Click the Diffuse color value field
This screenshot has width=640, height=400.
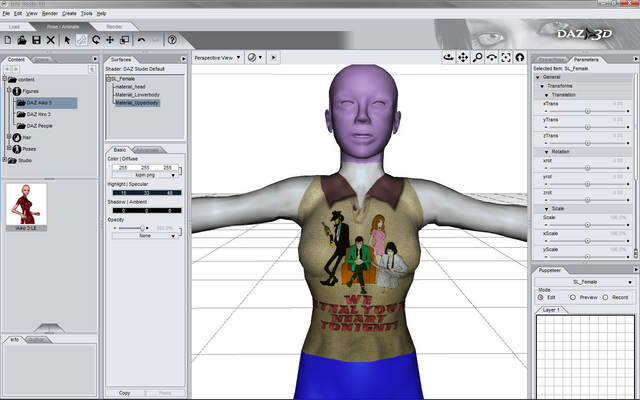point(145,168)
